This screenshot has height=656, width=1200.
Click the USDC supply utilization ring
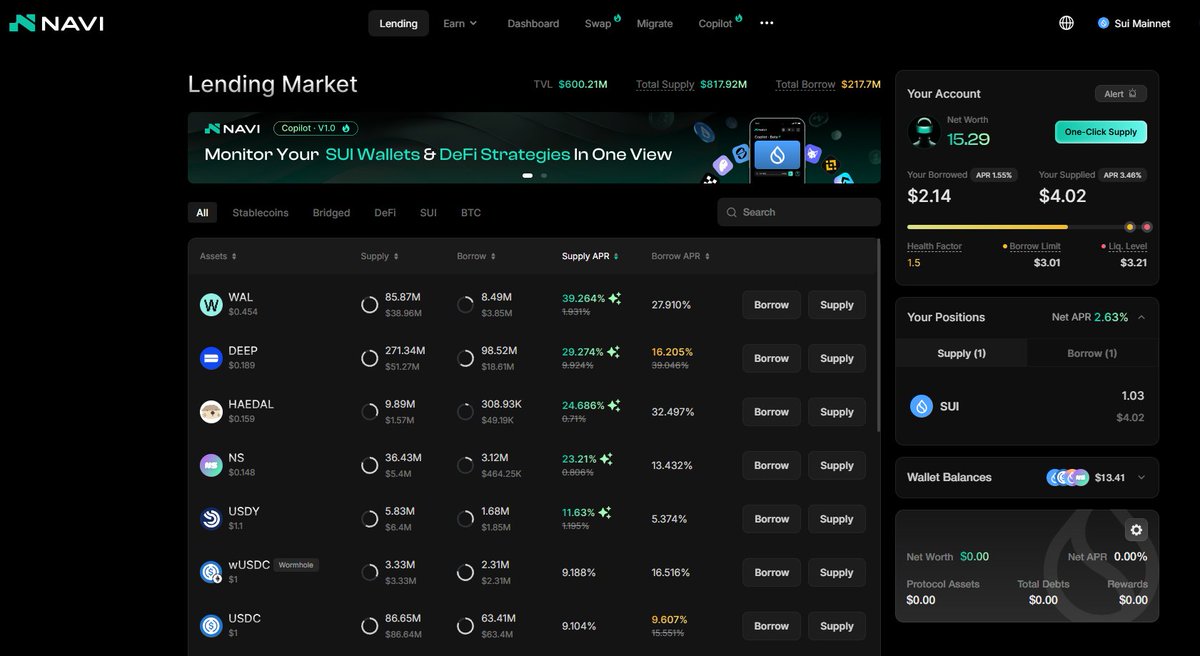tap(369, 626)
